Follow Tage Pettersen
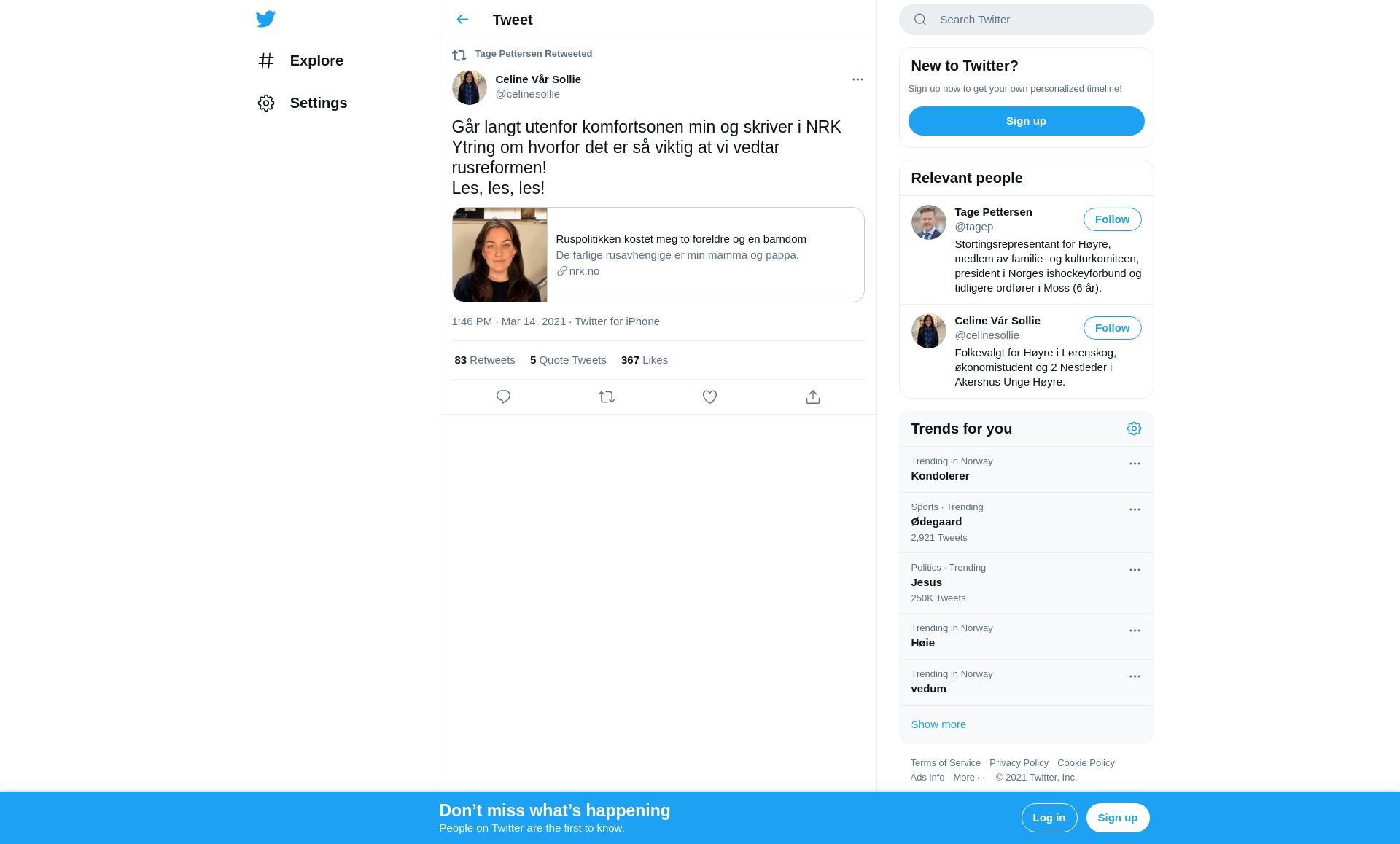The width and height of the screenshot is (1400, 844). click(x=1112, y=219)
